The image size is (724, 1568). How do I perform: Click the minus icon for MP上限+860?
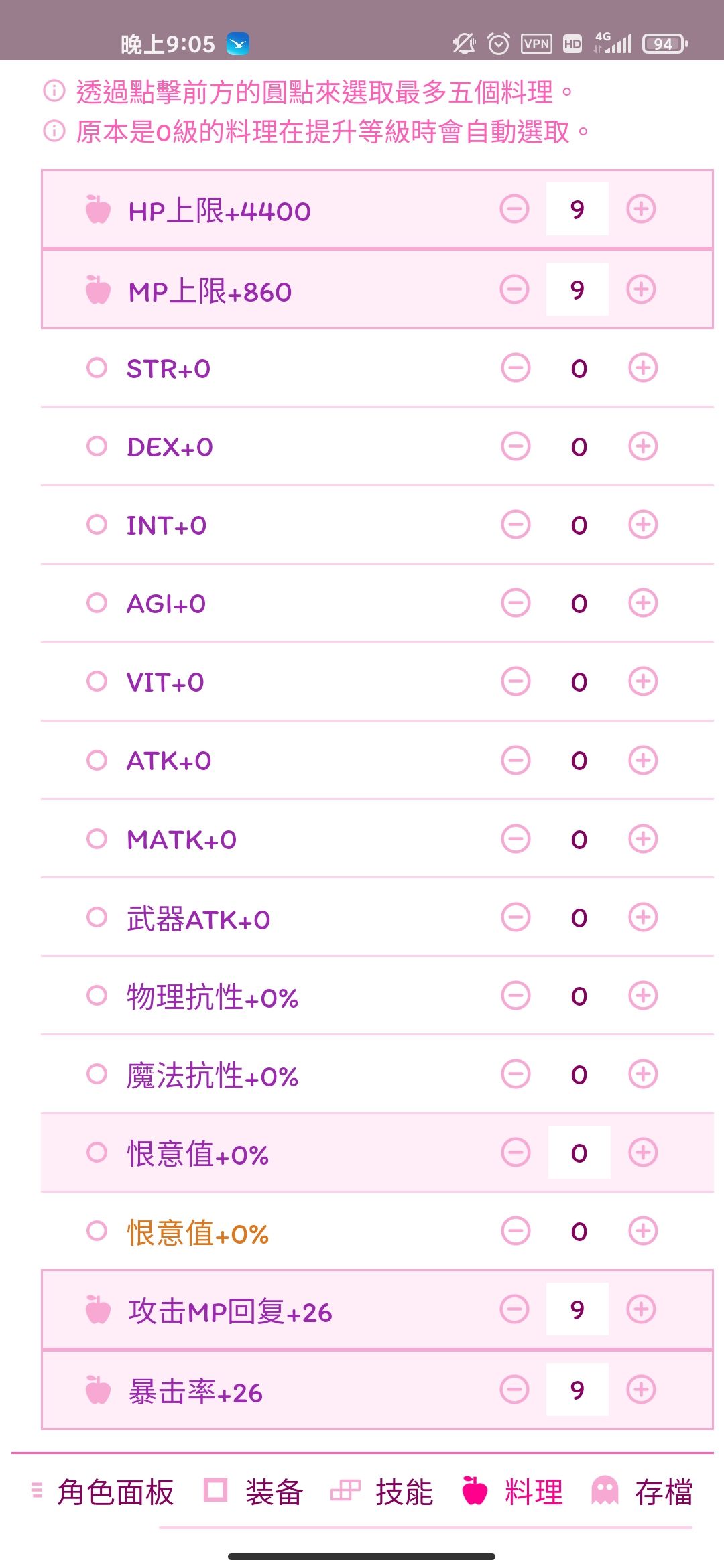coord(514,289)
